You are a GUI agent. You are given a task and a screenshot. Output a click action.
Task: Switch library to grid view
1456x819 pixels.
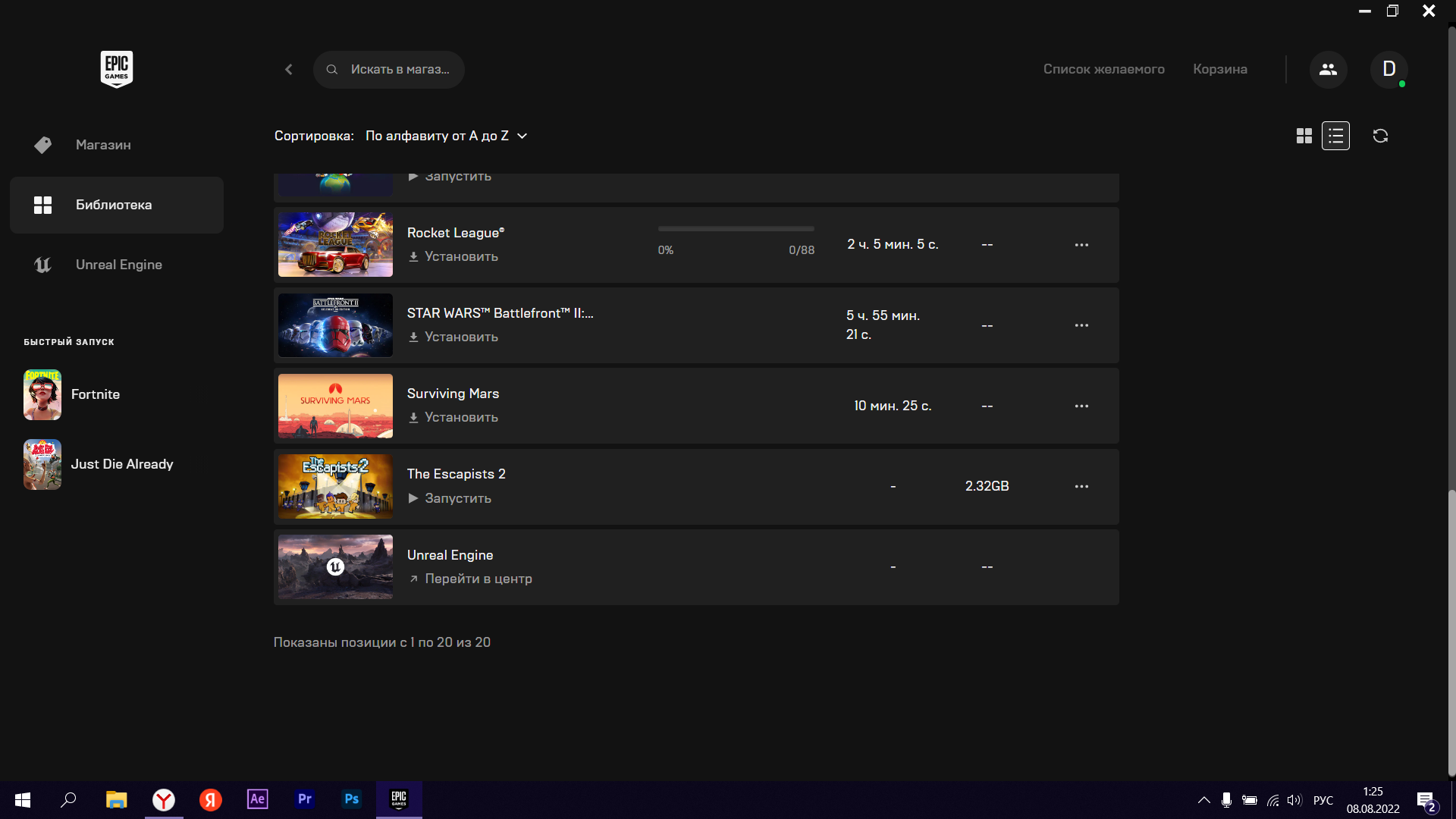(1304, 136)
